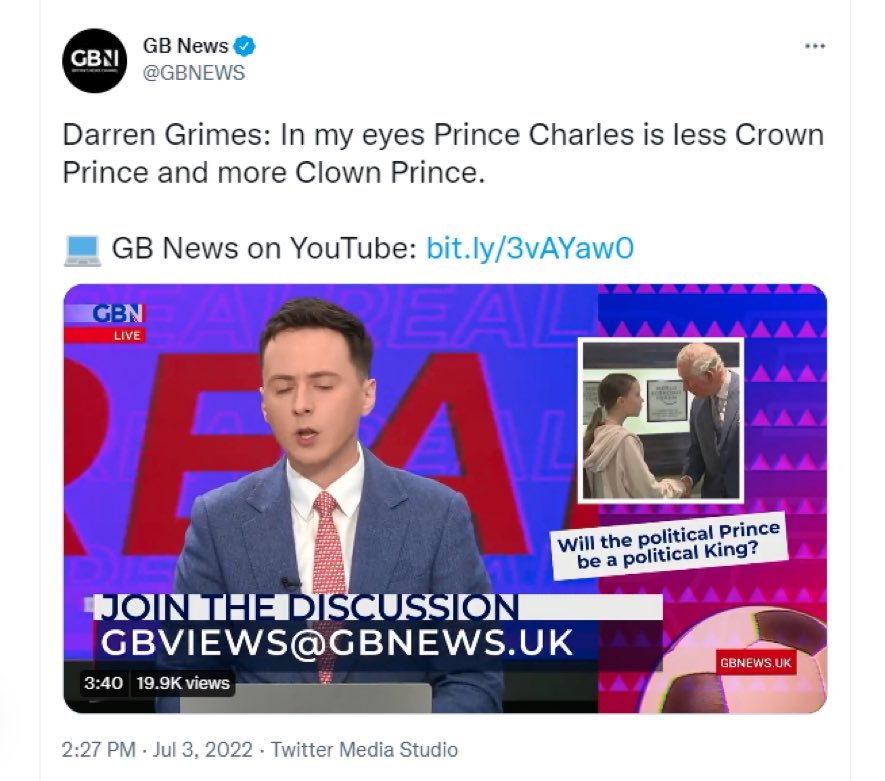Click the Twitter Media Studio source link
This screenshot has height=781, width=885.
[x=364, y=750]
